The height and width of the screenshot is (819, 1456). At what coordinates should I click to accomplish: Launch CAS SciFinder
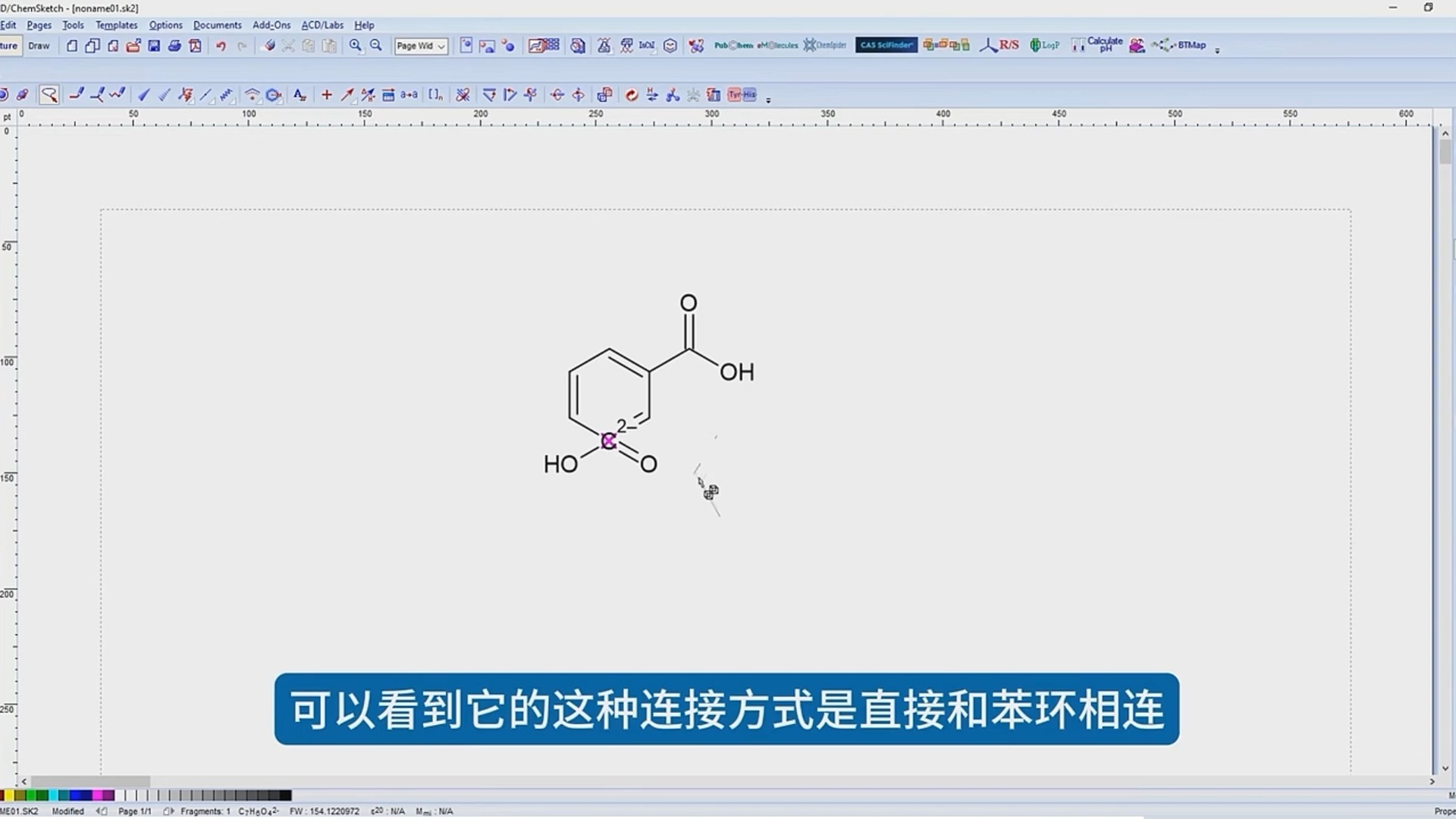(886, 45)
